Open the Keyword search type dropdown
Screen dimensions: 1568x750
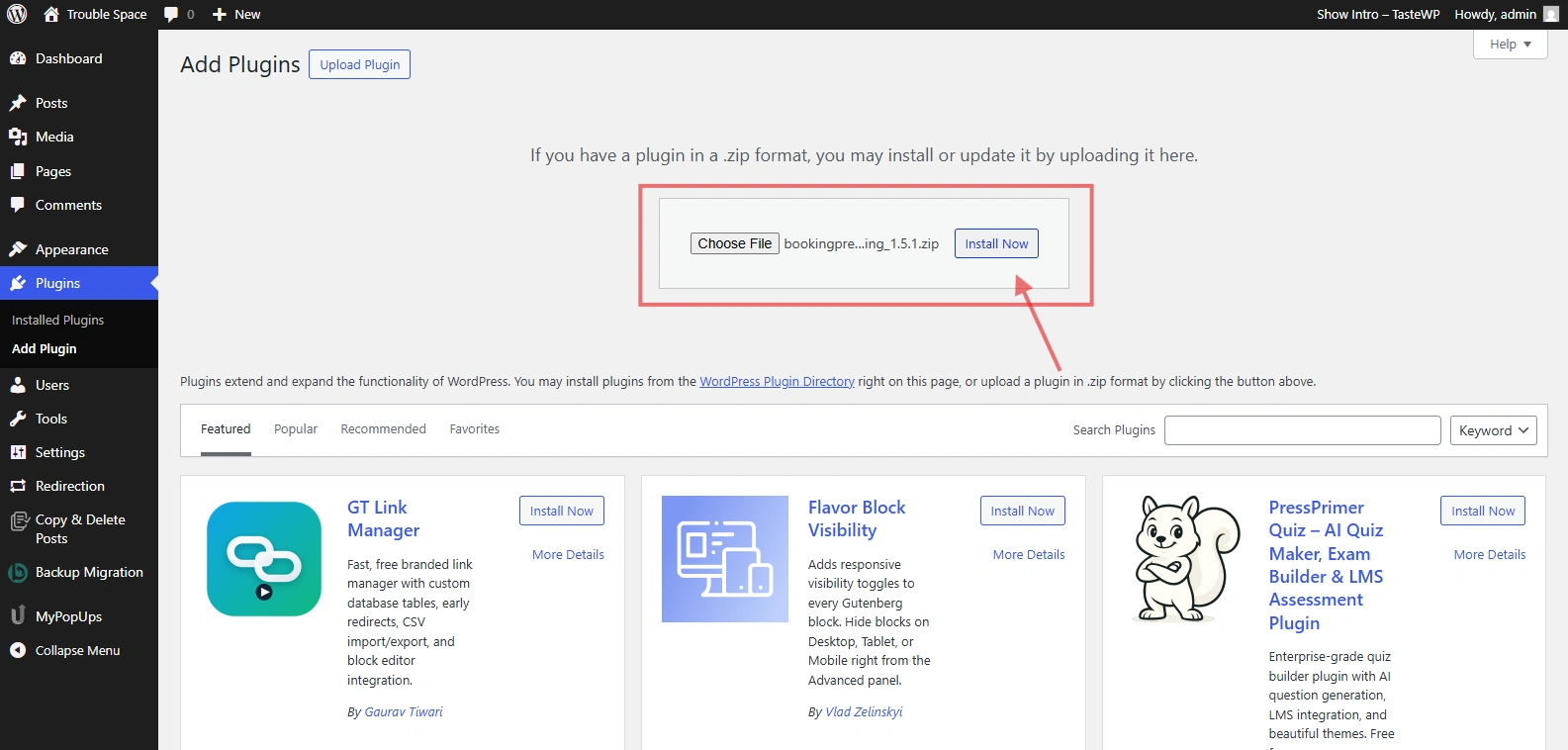click(x=1494, y=430)
